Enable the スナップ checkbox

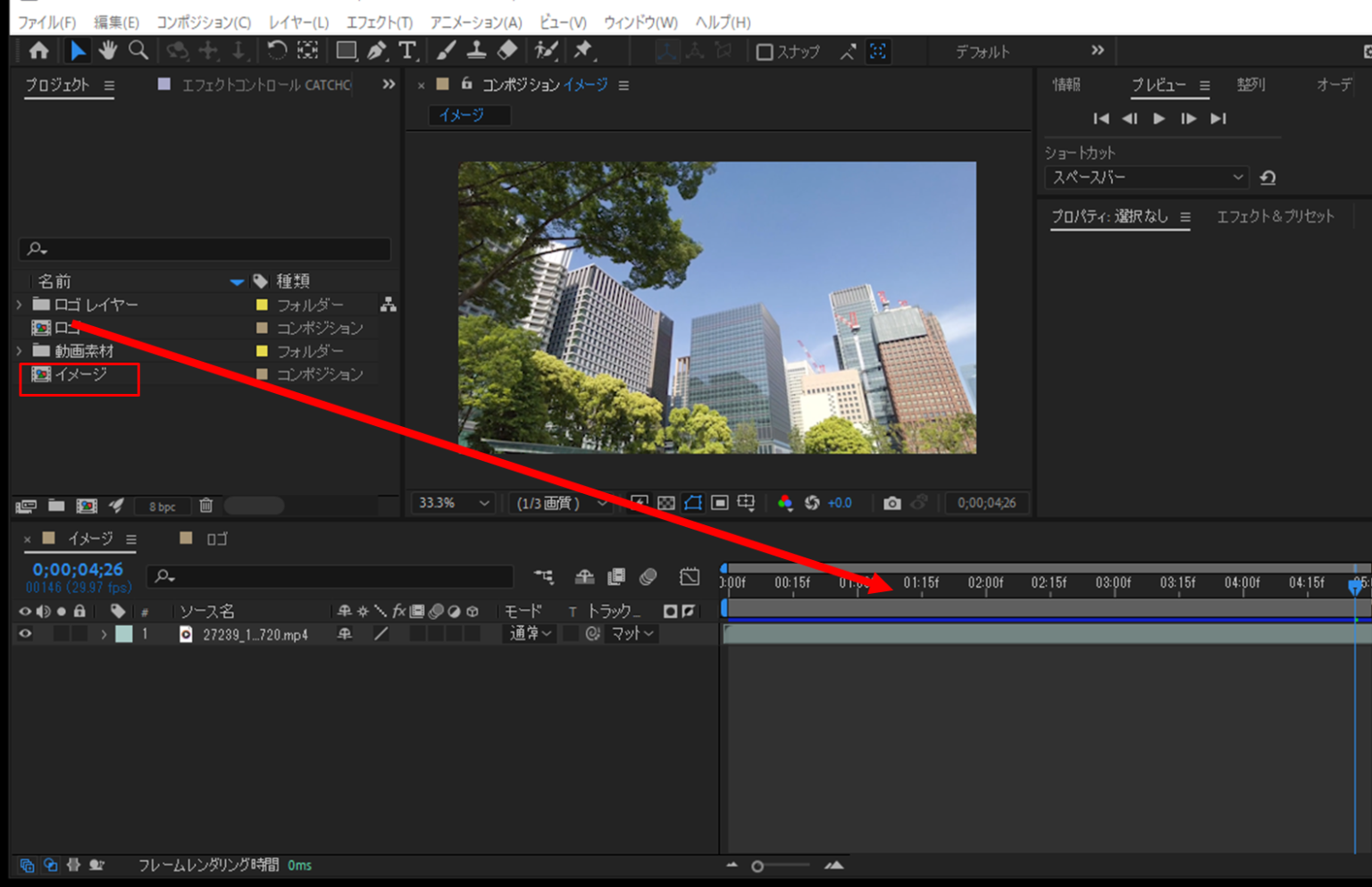[765, 52]
